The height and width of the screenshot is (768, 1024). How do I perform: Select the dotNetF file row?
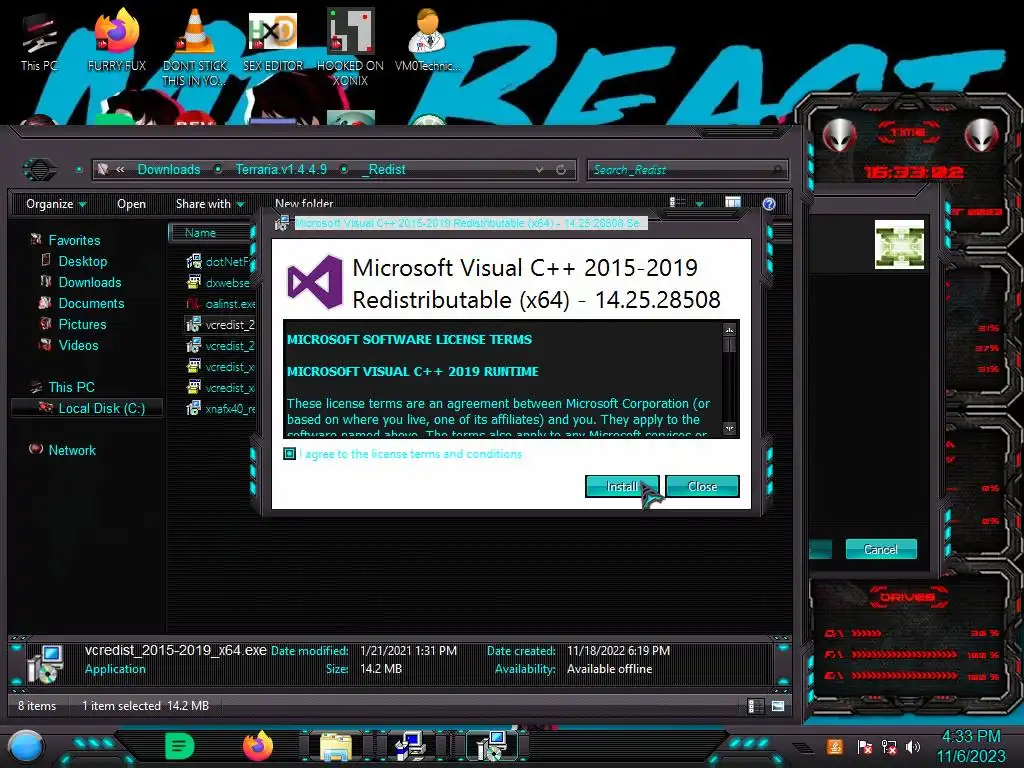pos(220,262)
